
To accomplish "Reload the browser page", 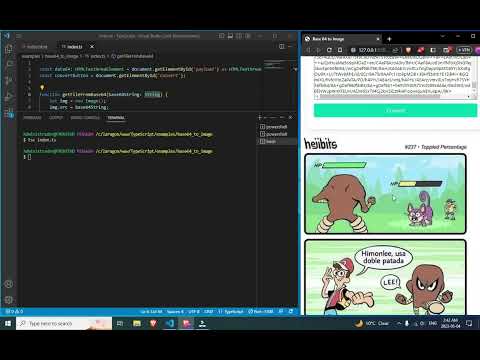I will 329,50.
